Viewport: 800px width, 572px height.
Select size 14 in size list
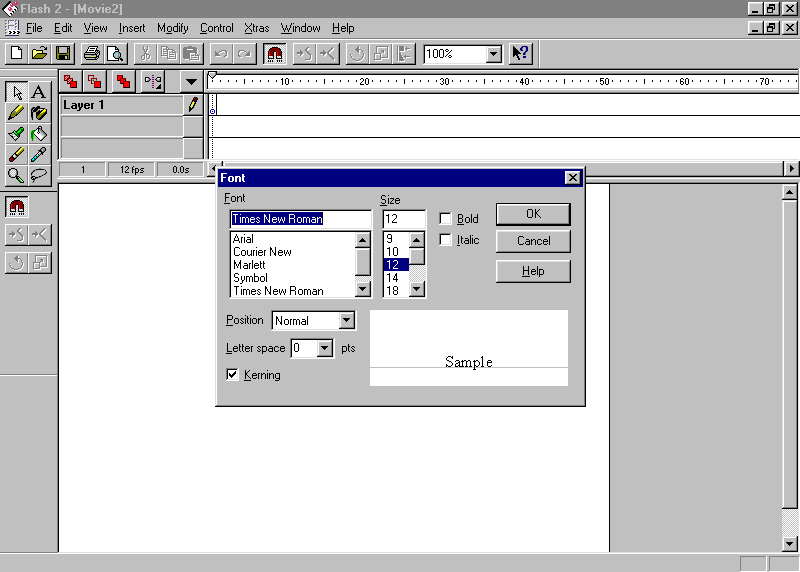[396, 278]
